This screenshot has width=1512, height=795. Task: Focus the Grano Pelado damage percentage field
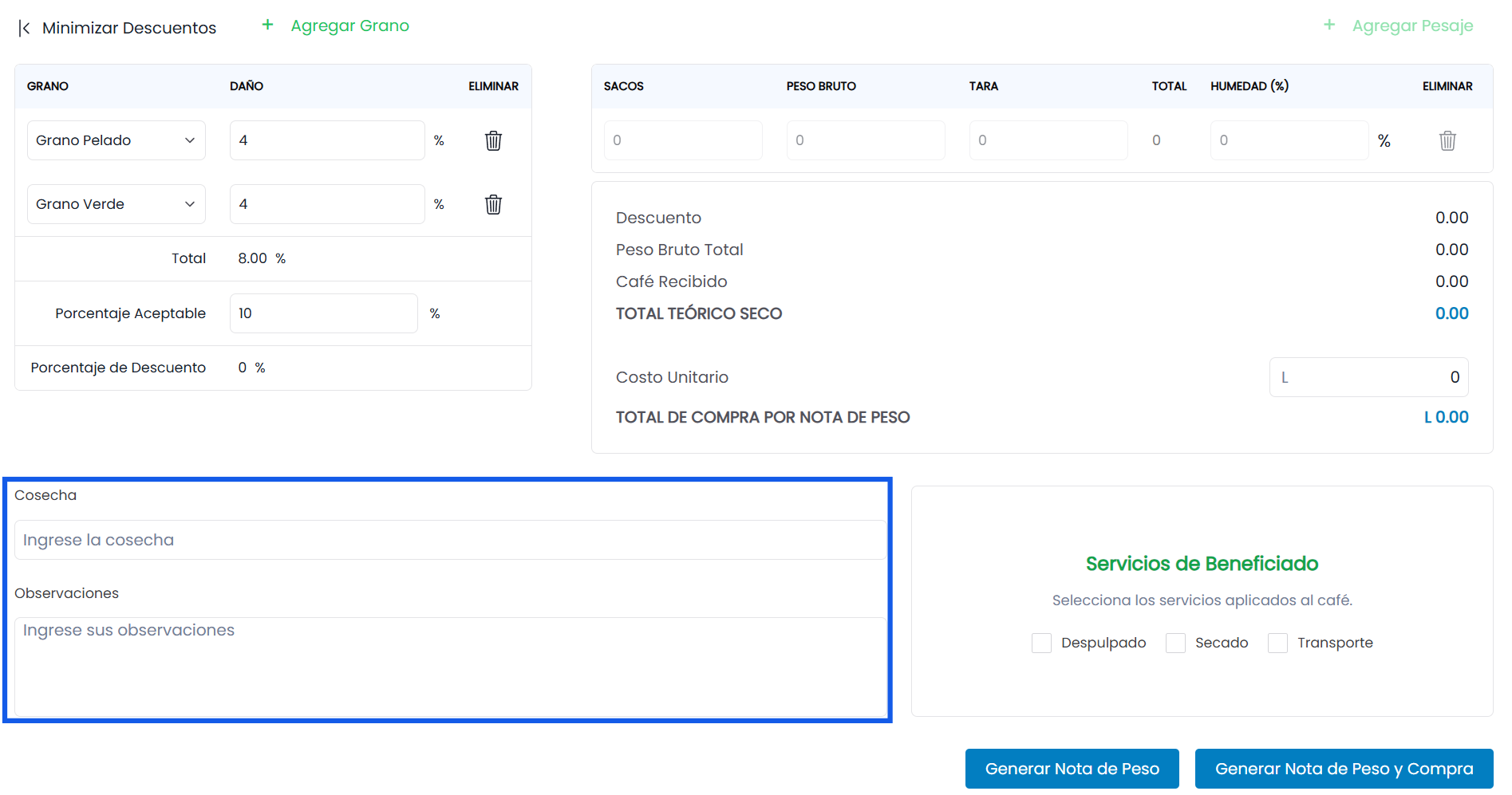pyautogui.click(x=327, y=140)
